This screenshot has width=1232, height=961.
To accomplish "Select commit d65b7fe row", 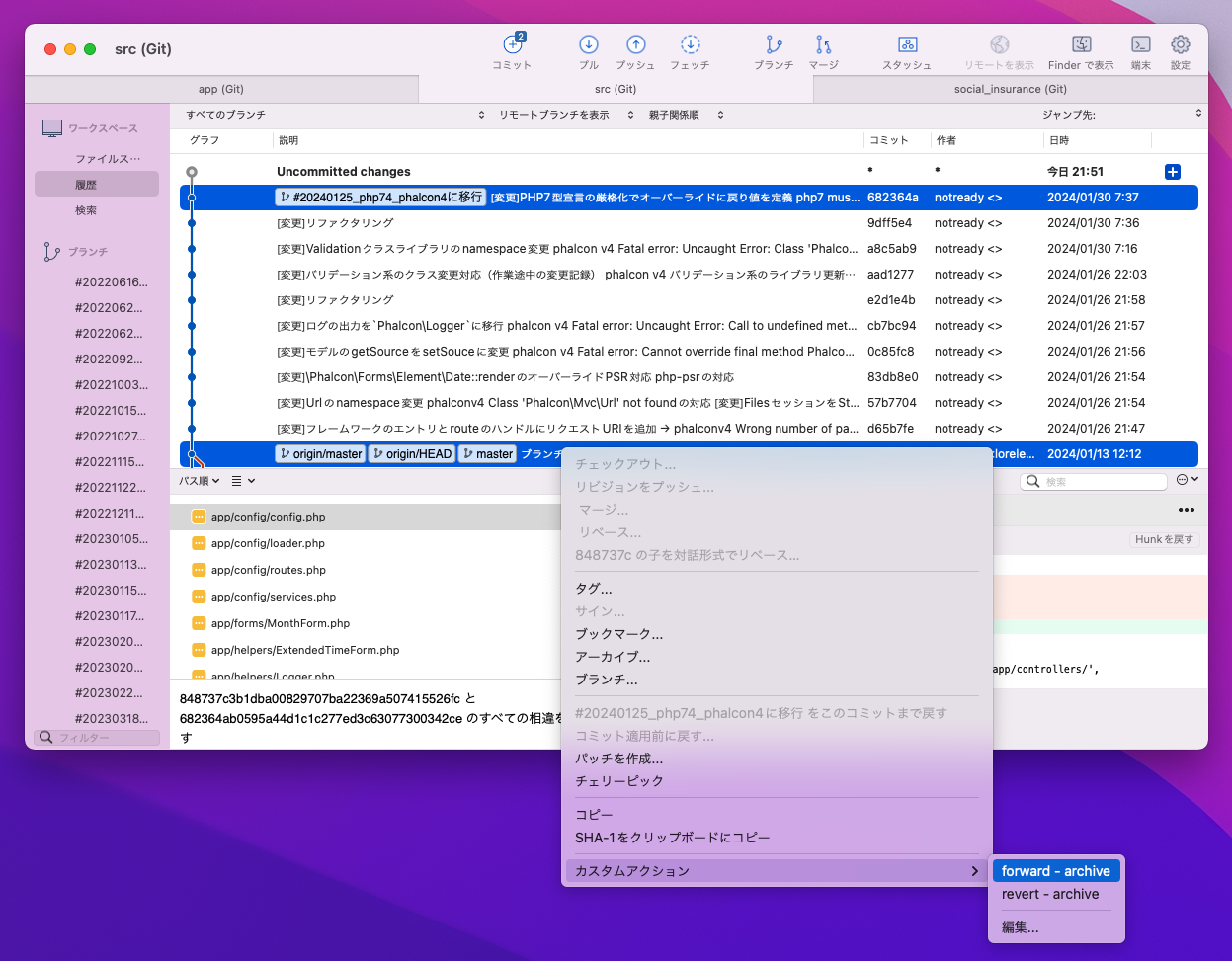I will (x=689, y=429).
